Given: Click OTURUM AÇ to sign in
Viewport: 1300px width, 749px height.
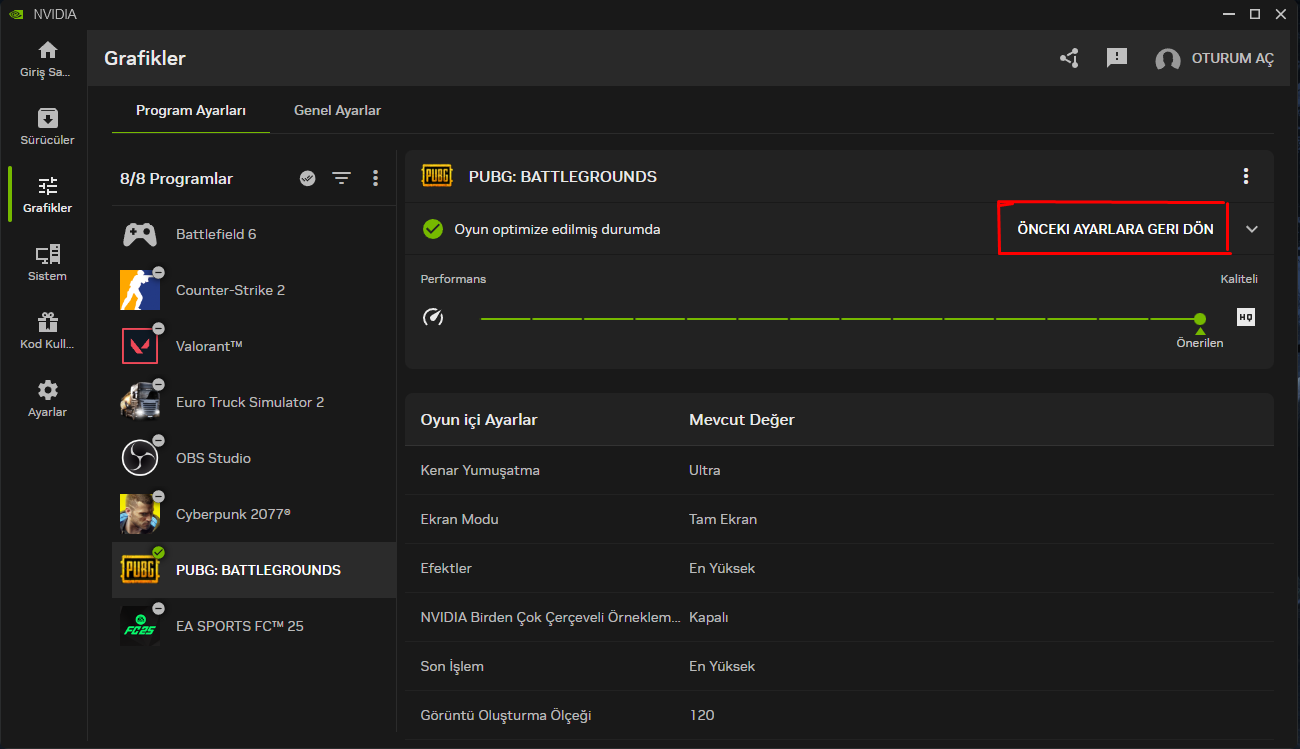Looking at the screenshot, I should tap(1233, 59).
